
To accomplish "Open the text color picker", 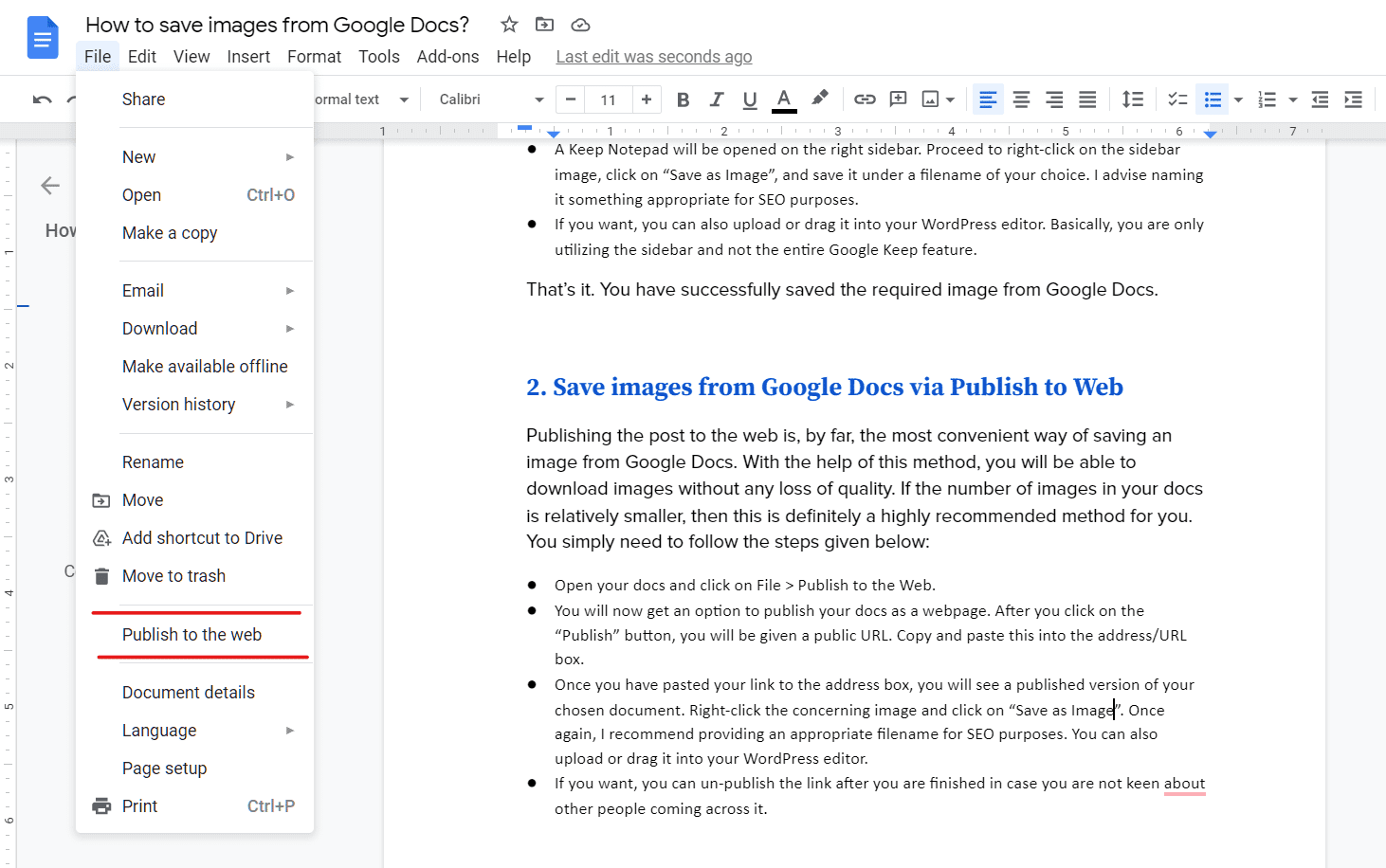I will point(783,99).
